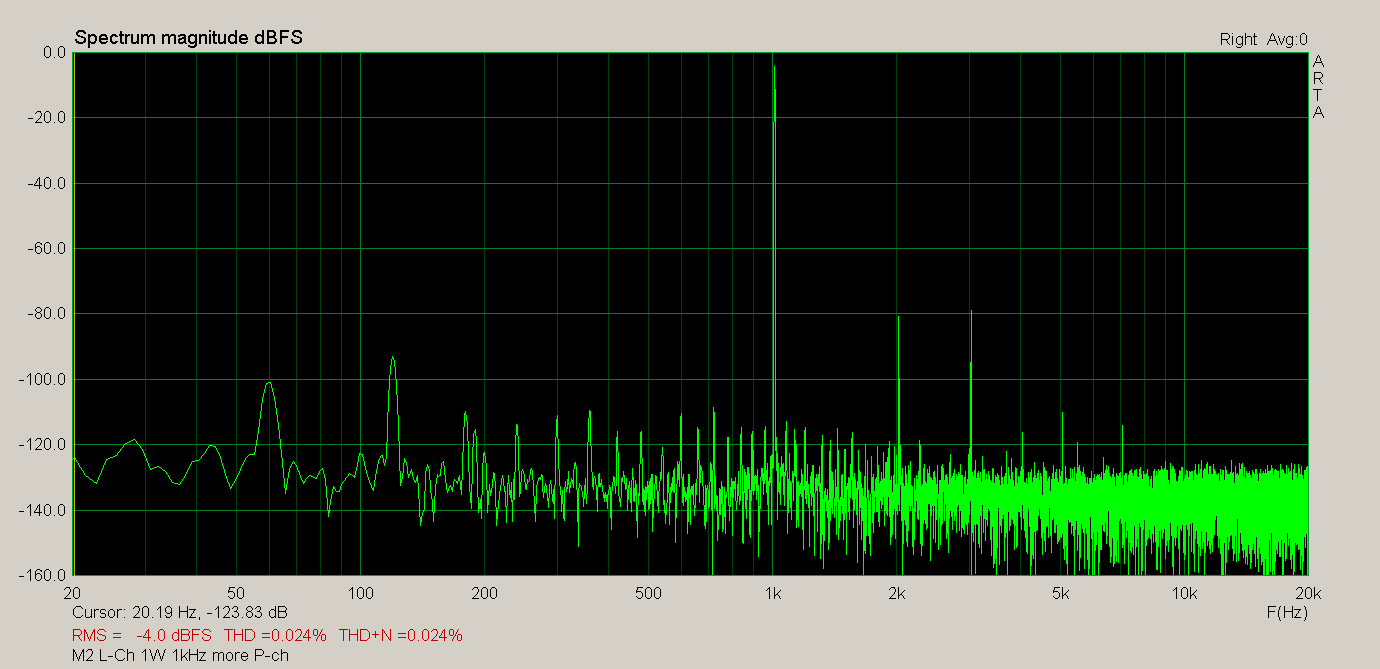Image resolution: width=1380 pixels, height=669 pixels.
Task: Click the 50 Hz frequency axis label
Action: pos(236,593)
